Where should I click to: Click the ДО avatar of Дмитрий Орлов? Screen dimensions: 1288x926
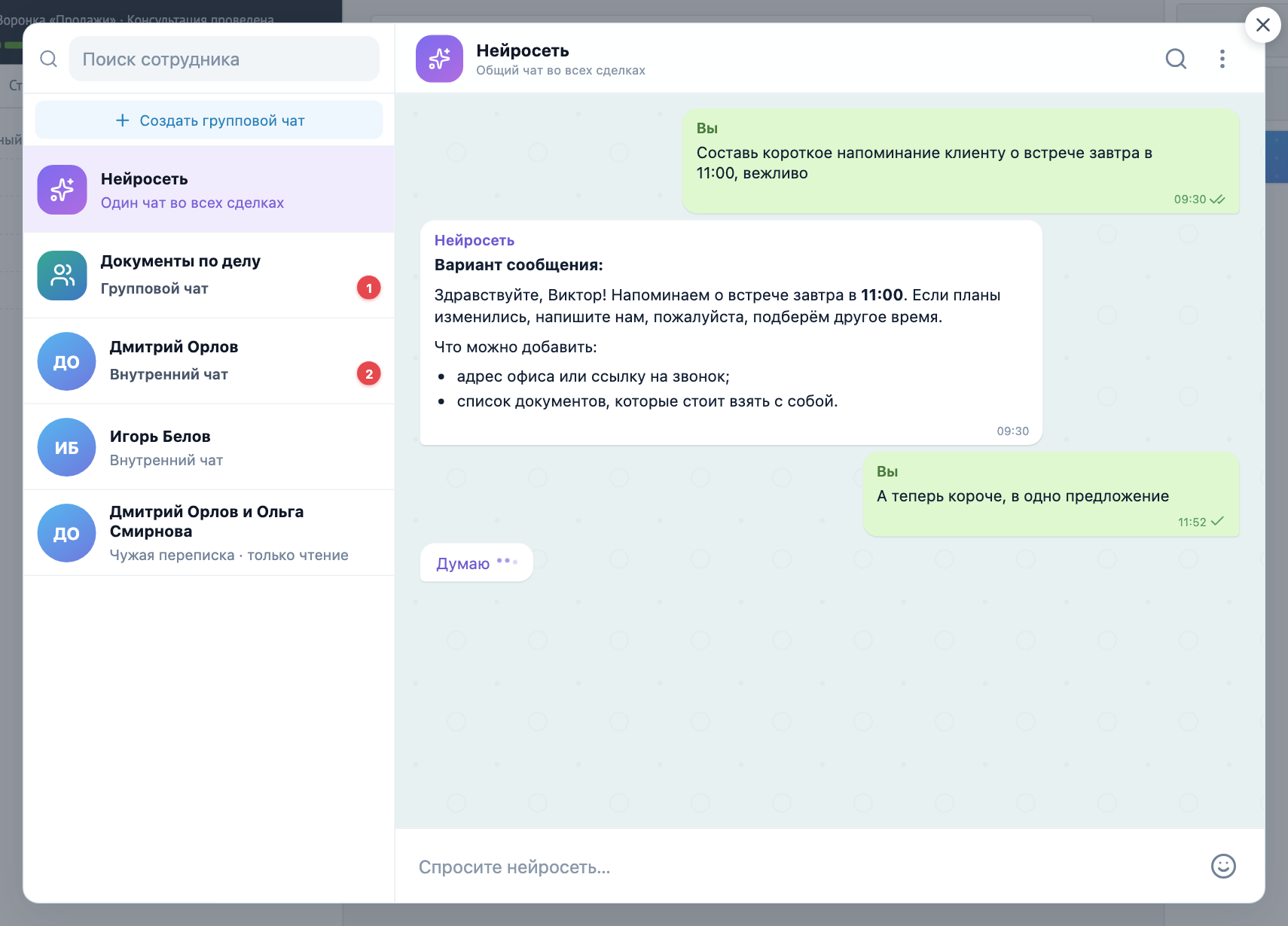click(66, 361)
